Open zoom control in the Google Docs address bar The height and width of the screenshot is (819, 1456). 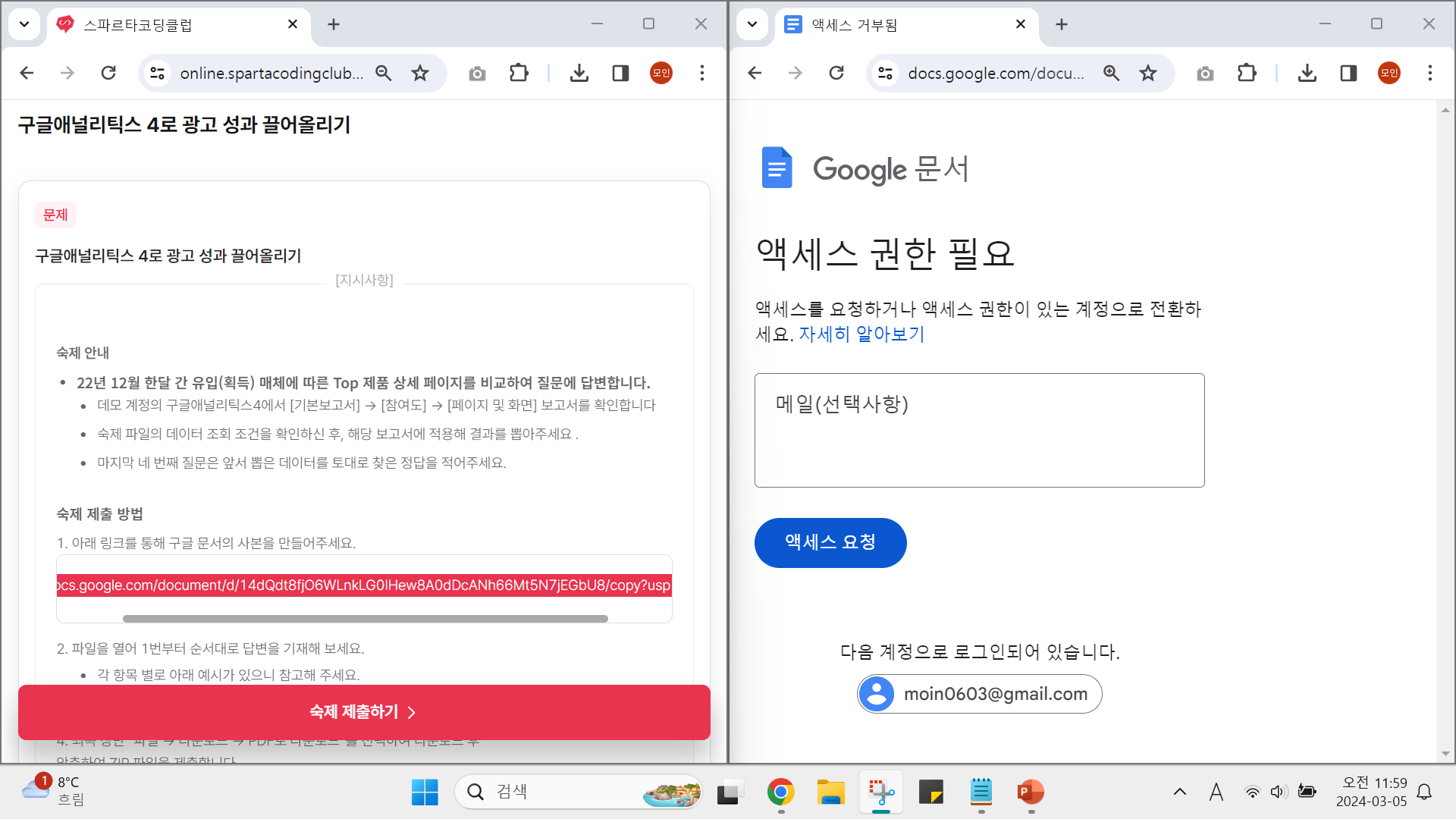tap(1112, 73)
